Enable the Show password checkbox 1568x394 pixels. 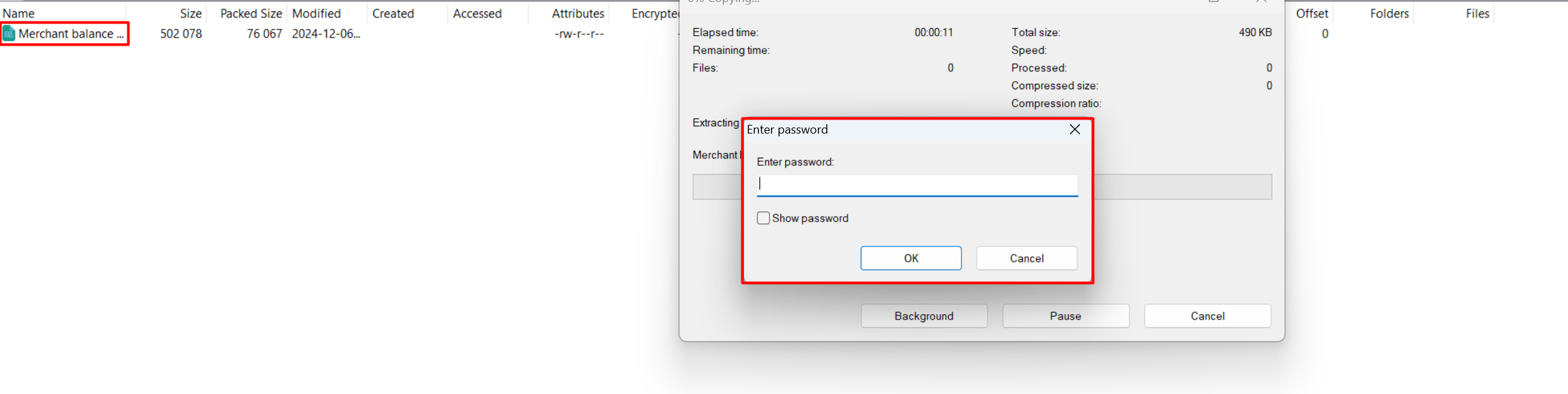coord(763,218)
